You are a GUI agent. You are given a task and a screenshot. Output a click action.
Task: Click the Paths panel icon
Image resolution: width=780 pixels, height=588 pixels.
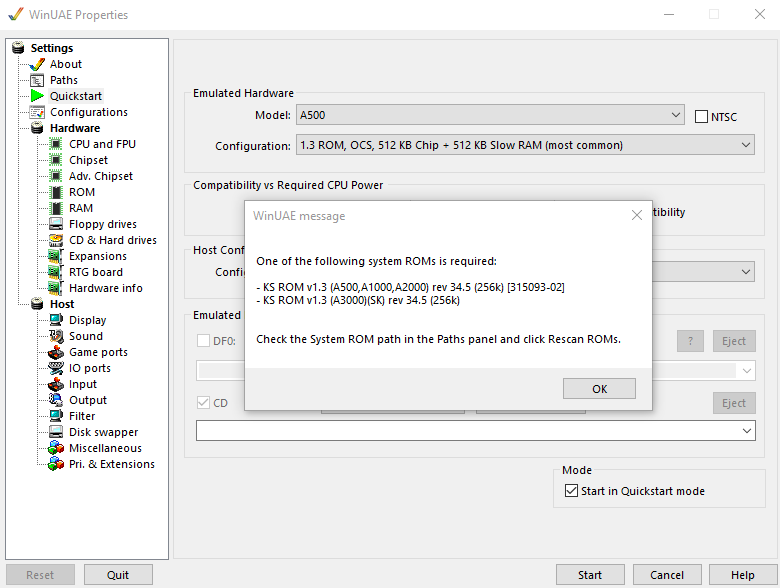(37, 81)
